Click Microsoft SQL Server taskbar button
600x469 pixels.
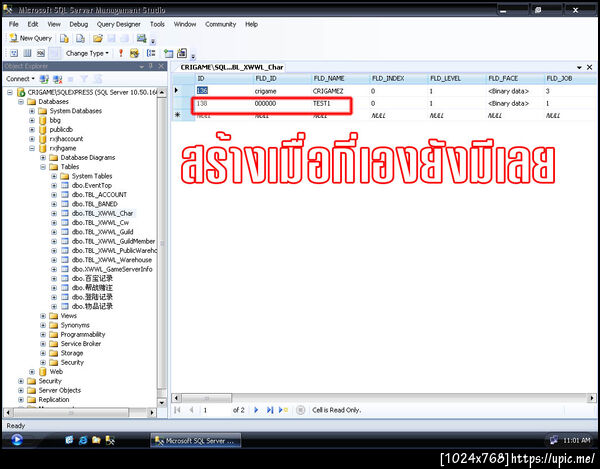coord(196,441)
